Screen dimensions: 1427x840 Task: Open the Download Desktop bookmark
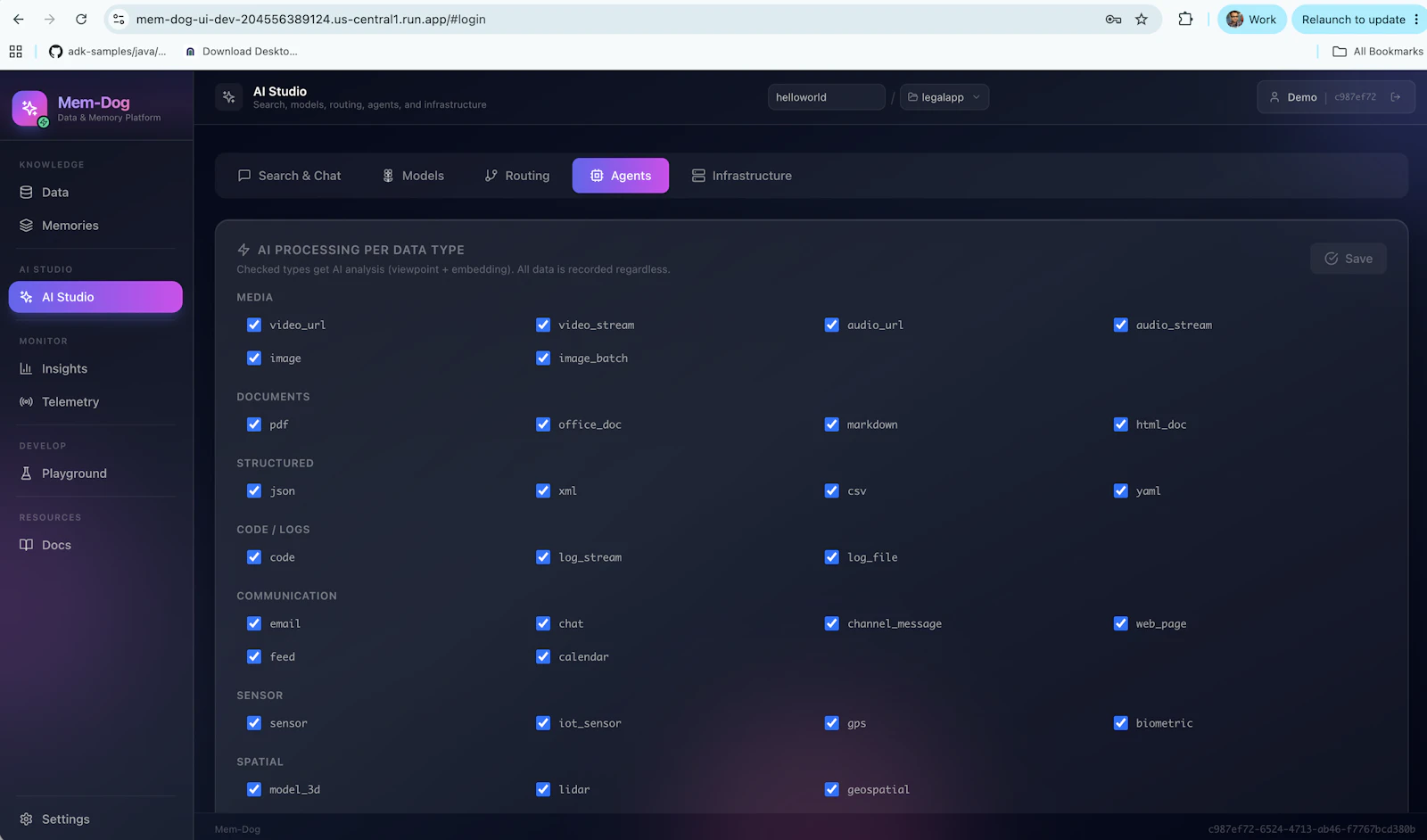(x=241, y=52)
